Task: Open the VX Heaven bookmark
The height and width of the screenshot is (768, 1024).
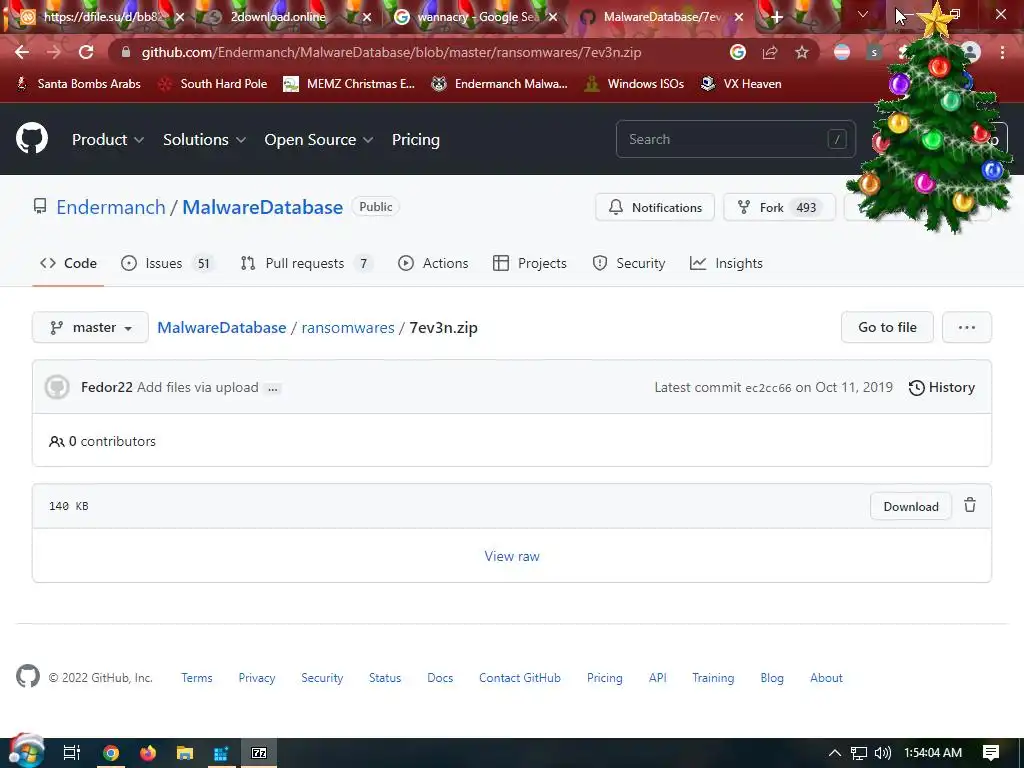Action: pyautogui.click(x=741, y=84)
